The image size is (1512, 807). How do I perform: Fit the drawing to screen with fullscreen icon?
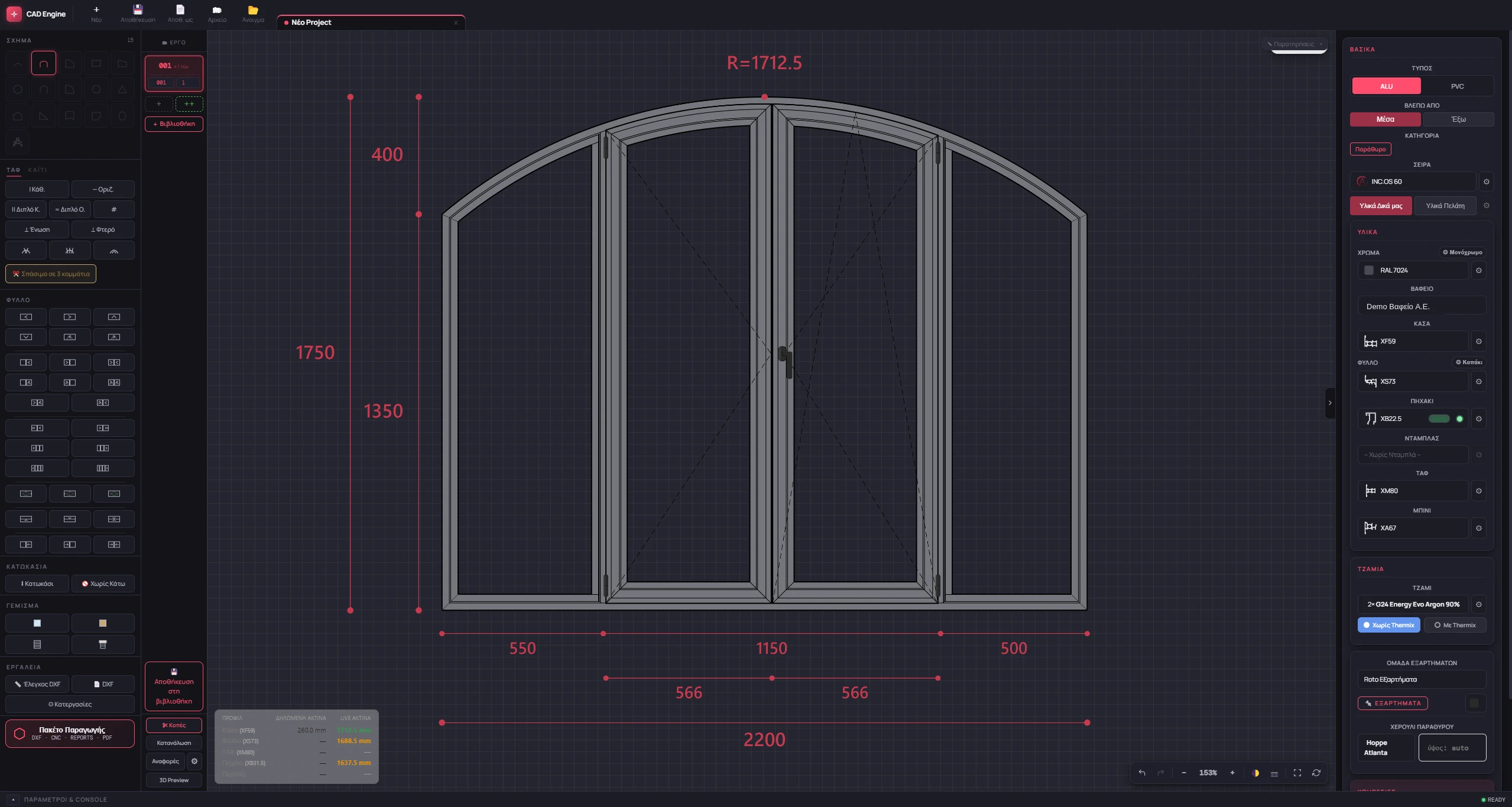point(1297,773)
